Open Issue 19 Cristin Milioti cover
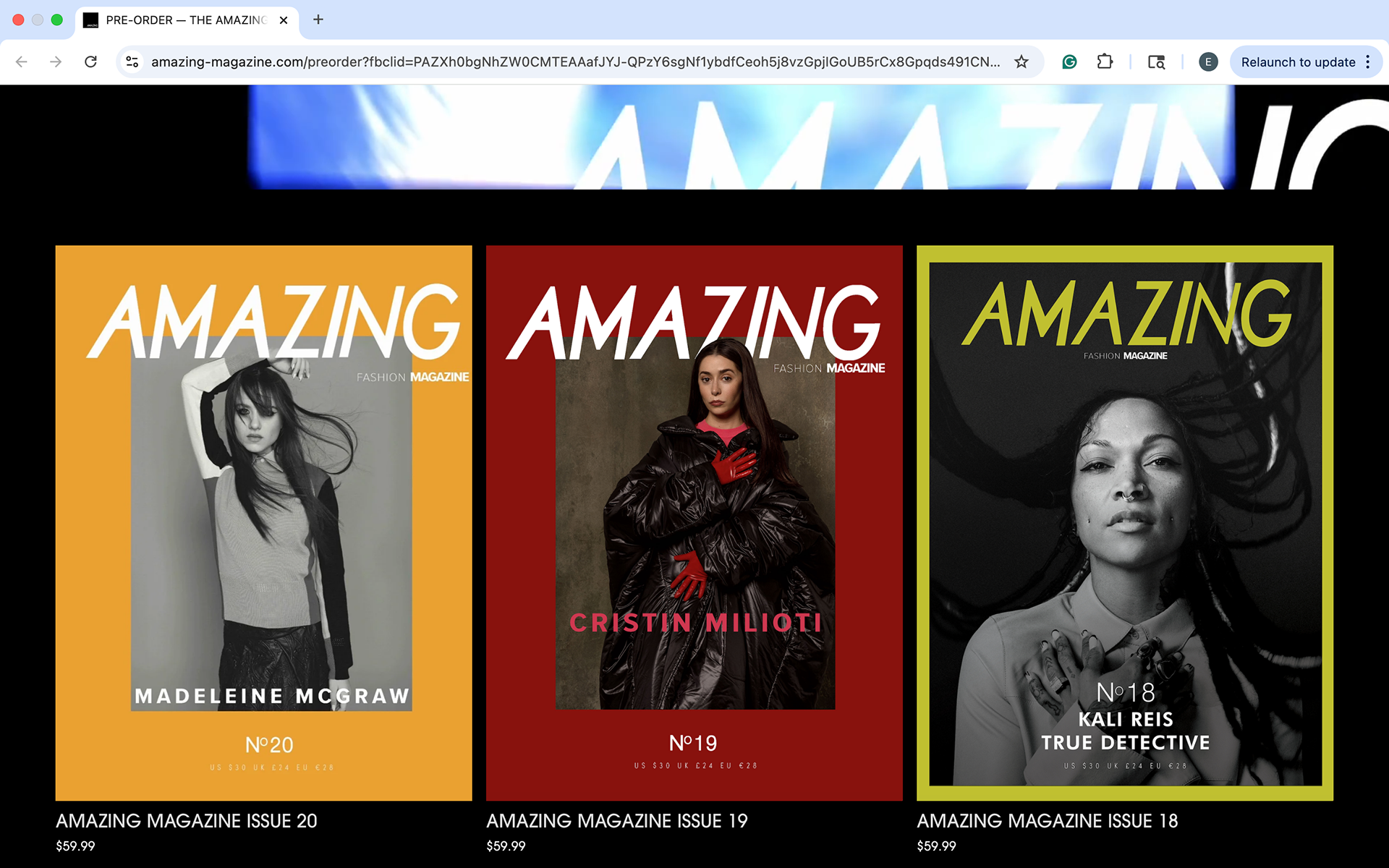 [x=694, y=523]
